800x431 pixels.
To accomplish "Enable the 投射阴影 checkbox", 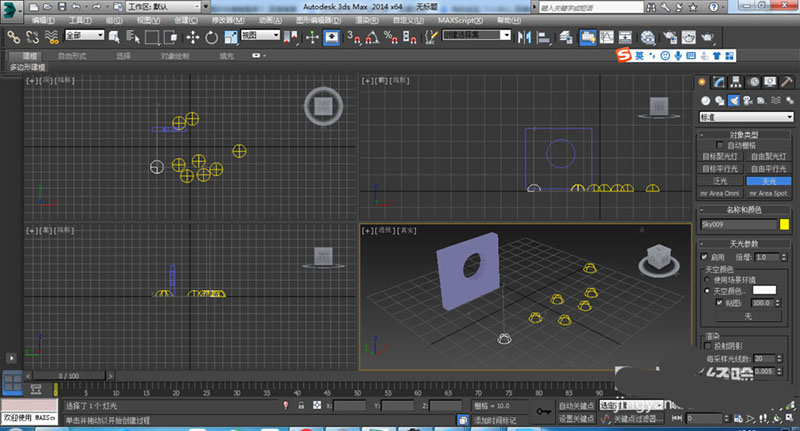I will coord(709,346).
